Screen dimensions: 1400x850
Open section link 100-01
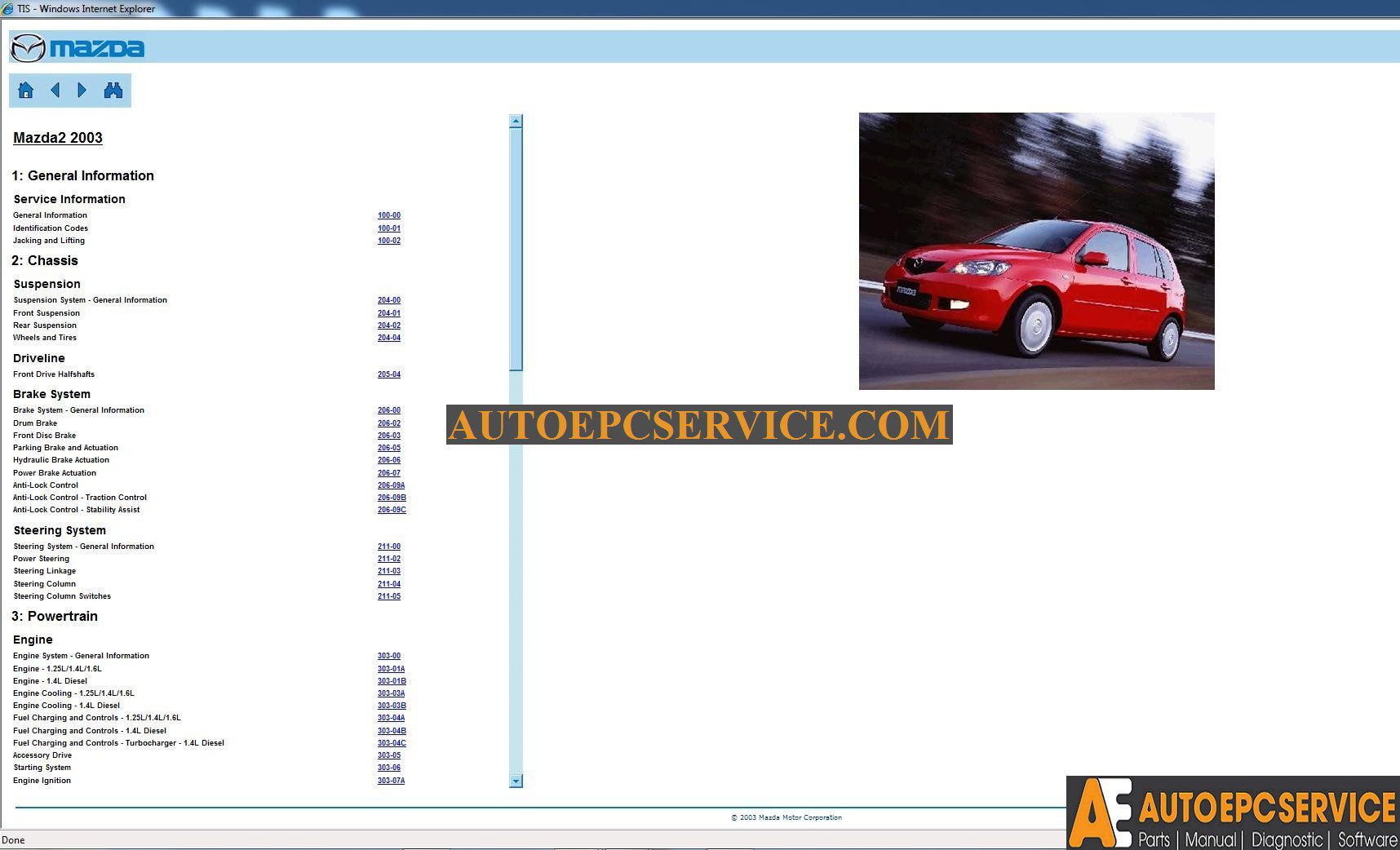pos(389,228)
